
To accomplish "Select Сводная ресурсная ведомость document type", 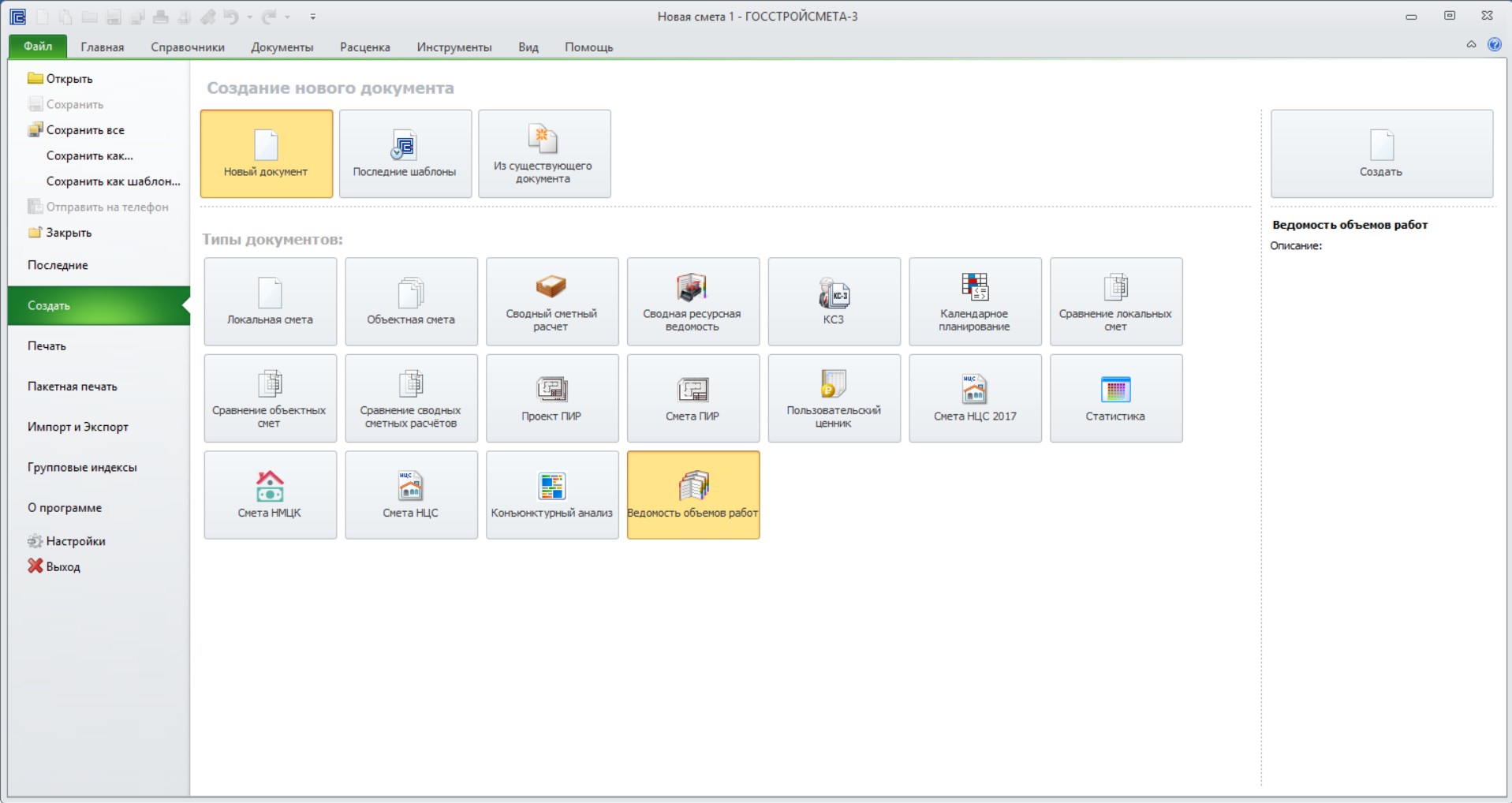I will 693,301.
